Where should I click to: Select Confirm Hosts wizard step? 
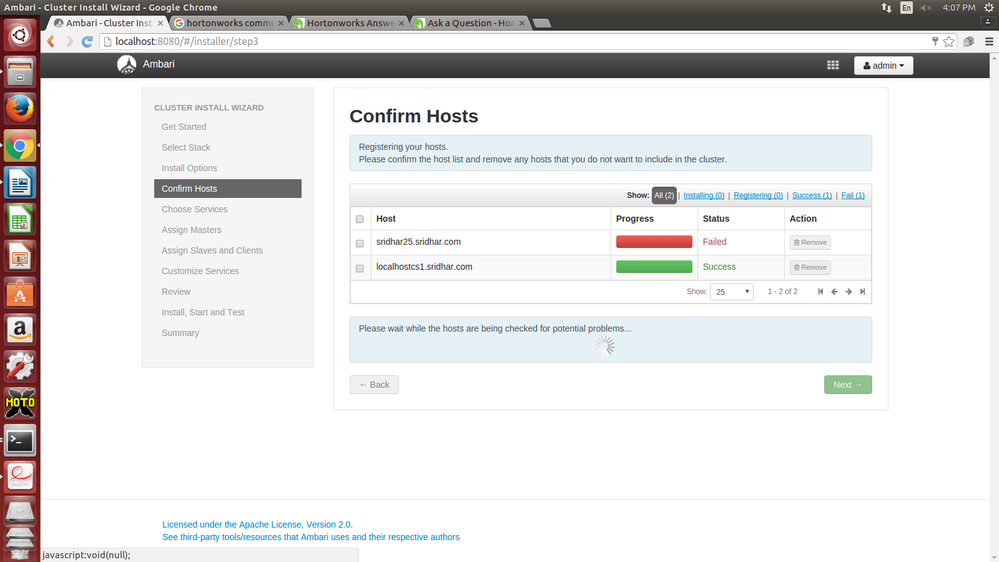click(x=227, y=189)
